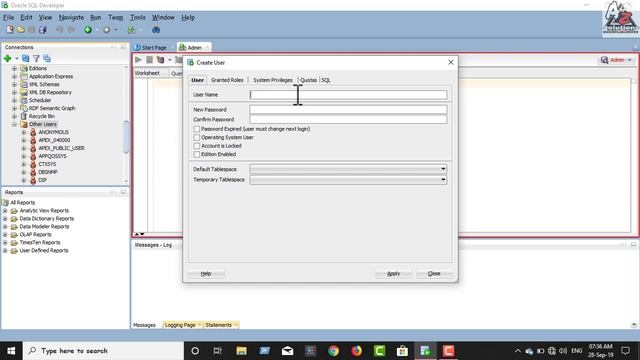The image size is (640, 360).
Task: Click the Help button in Create User
Action: pyautogui.click(x=206, y=273)
